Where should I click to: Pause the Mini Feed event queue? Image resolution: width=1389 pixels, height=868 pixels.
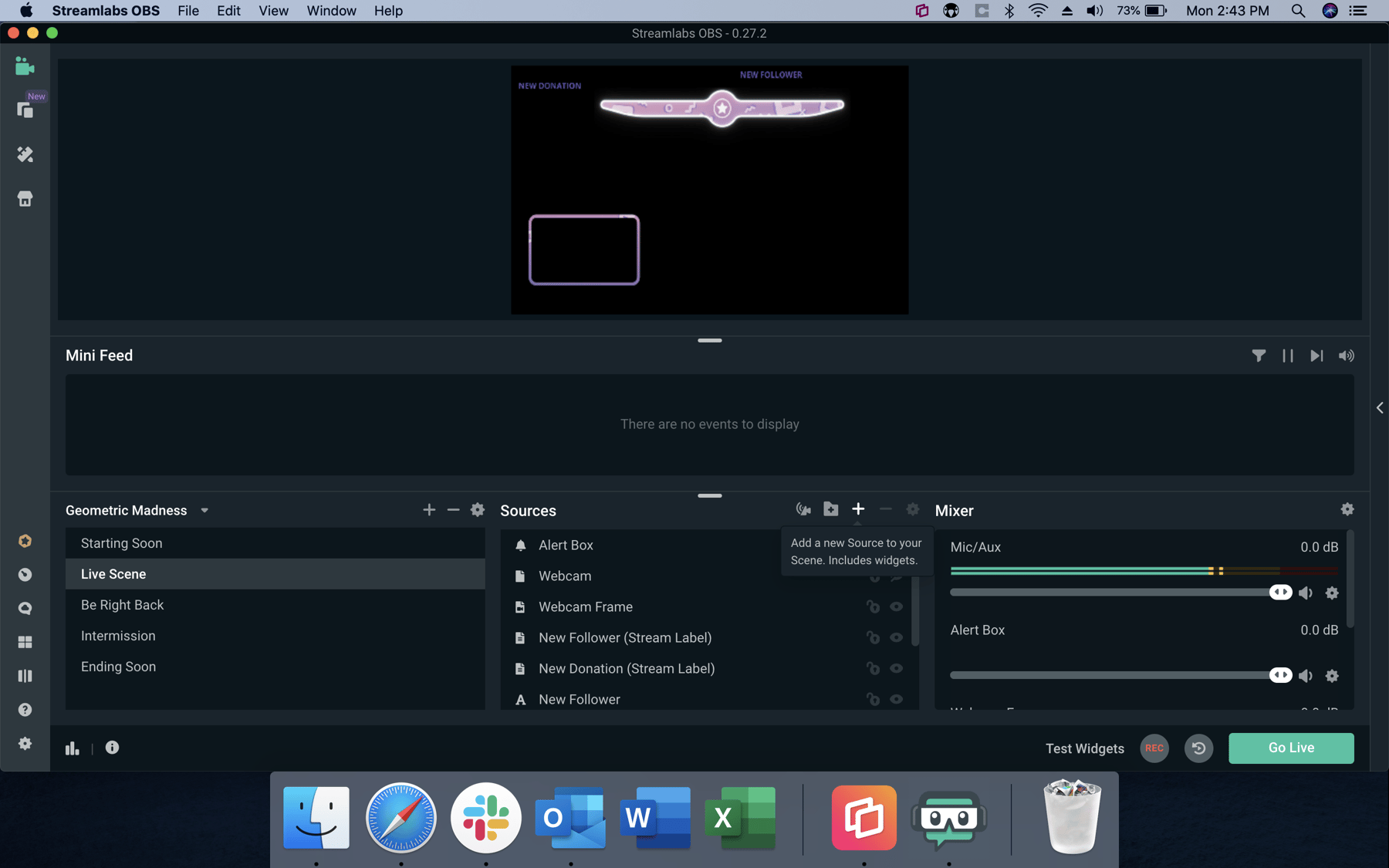(1287, 356)
